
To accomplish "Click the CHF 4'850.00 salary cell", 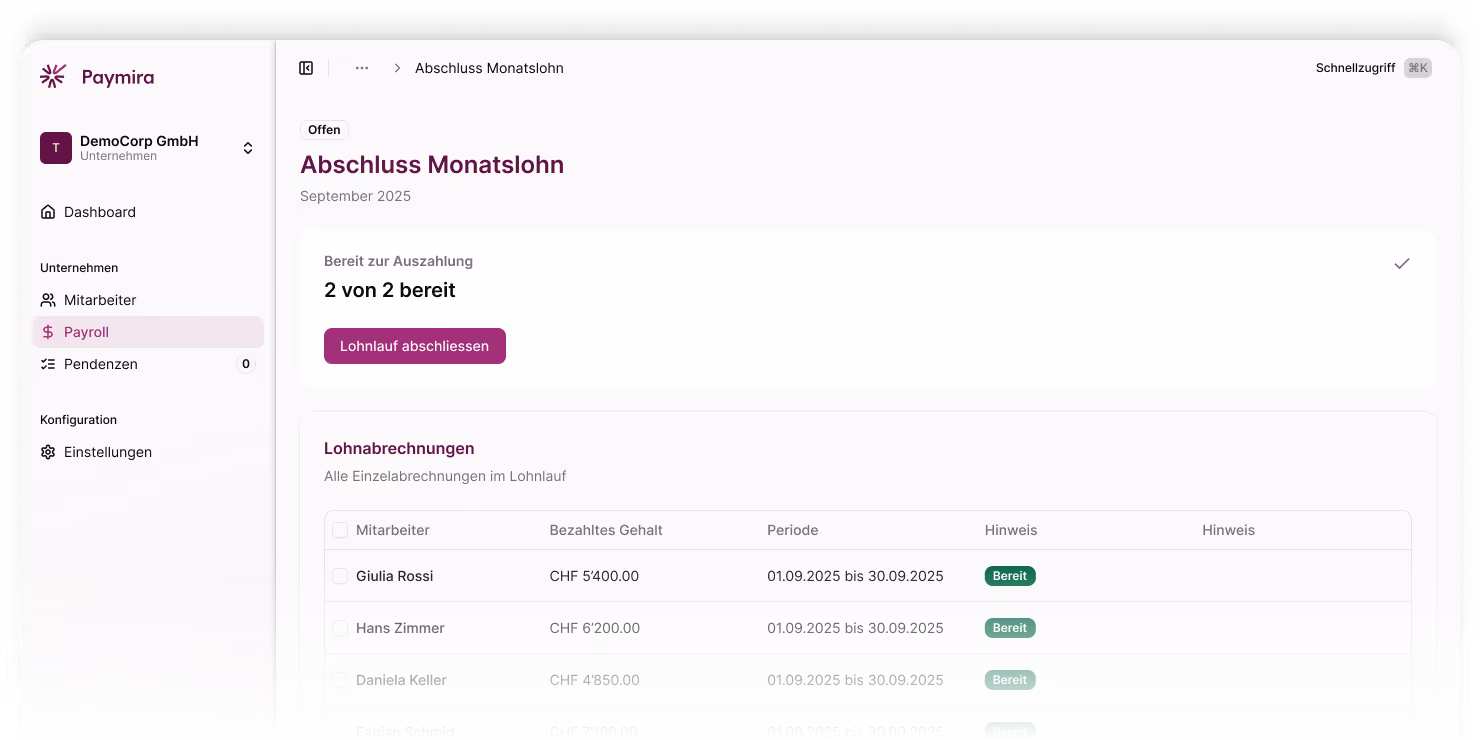I will pos(595,680).
